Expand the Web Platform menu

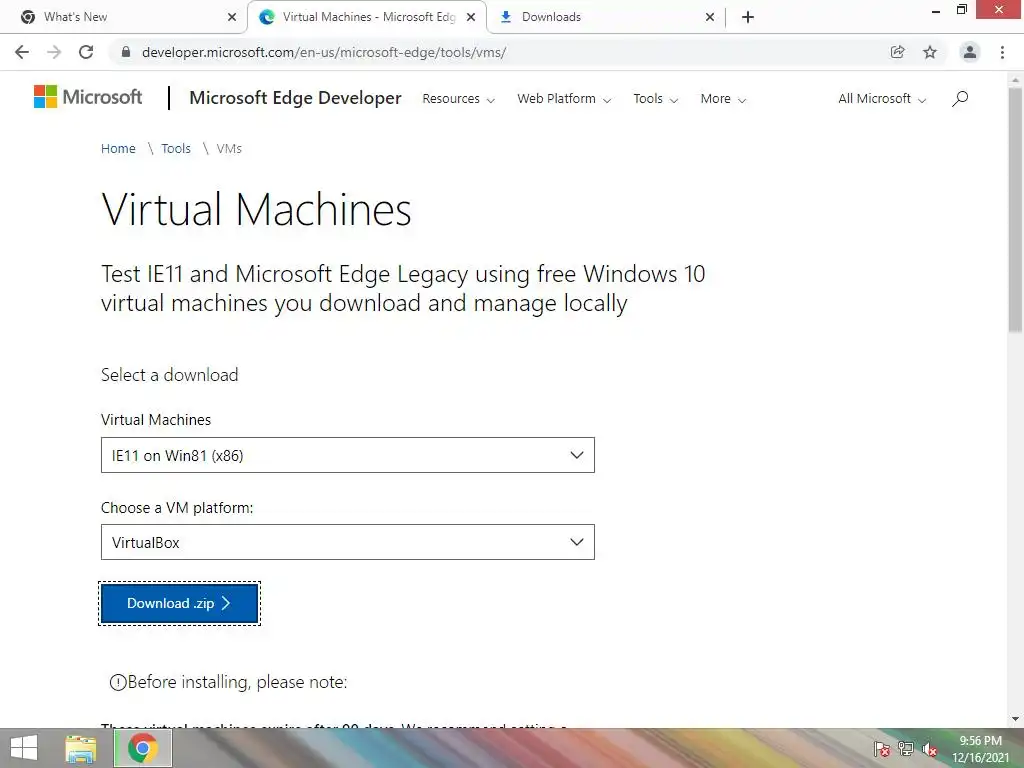pos(564,99)
